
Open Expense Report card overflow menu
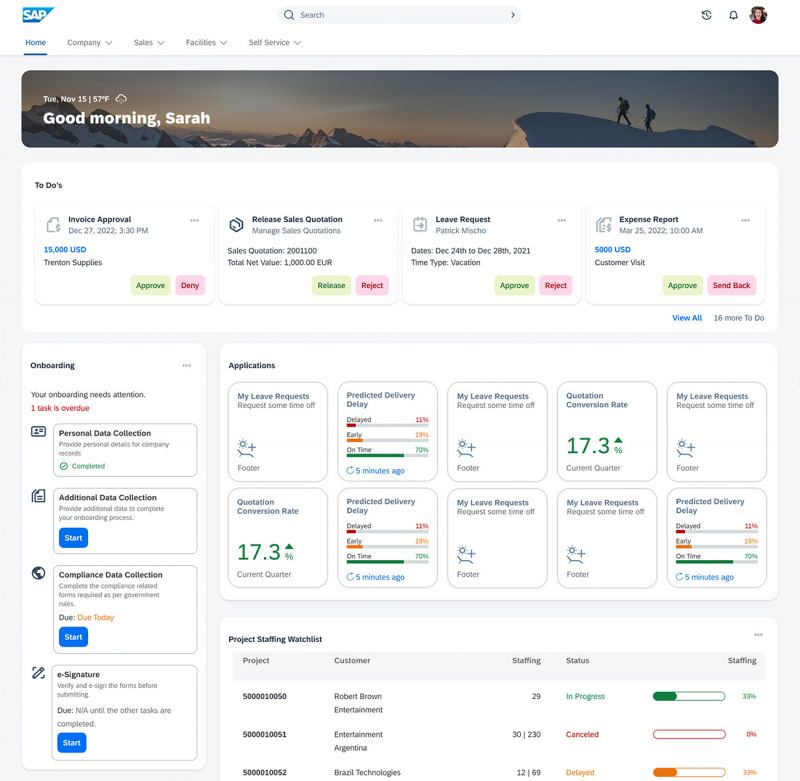point(745,220)
